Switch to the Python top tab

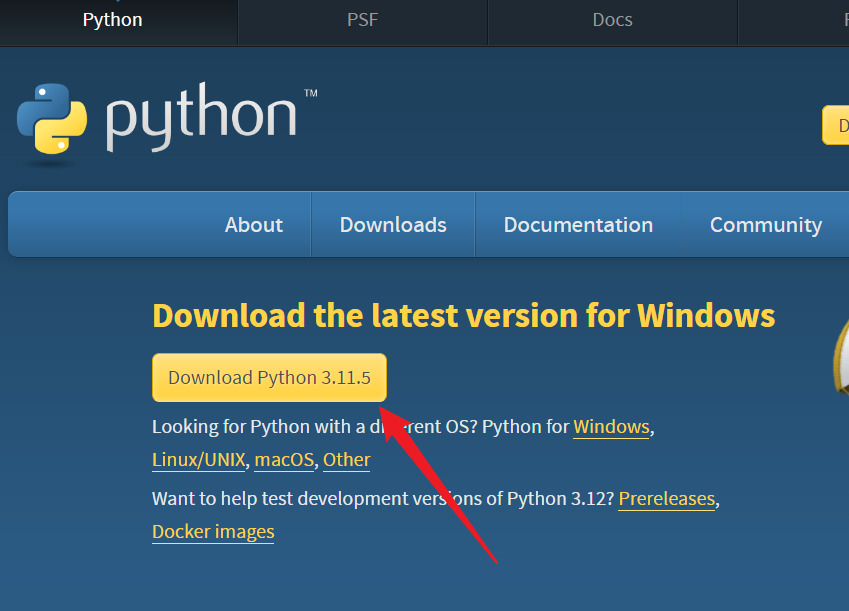click(112, 20)
